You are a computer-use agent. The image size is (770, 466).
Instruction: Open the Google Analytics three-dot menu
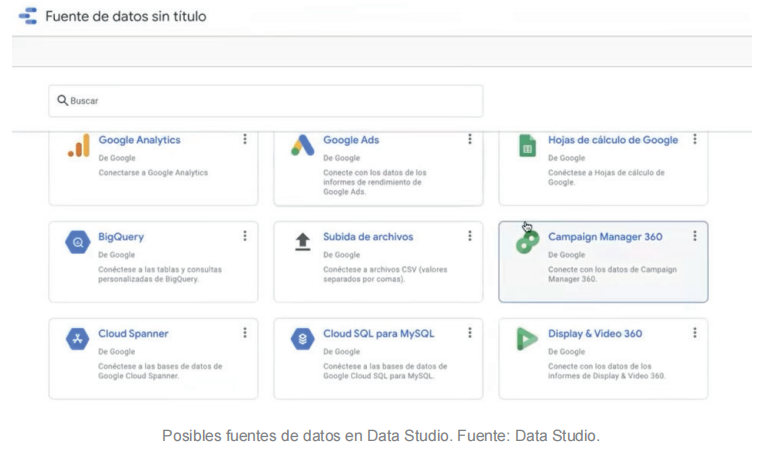pos(245,139)
